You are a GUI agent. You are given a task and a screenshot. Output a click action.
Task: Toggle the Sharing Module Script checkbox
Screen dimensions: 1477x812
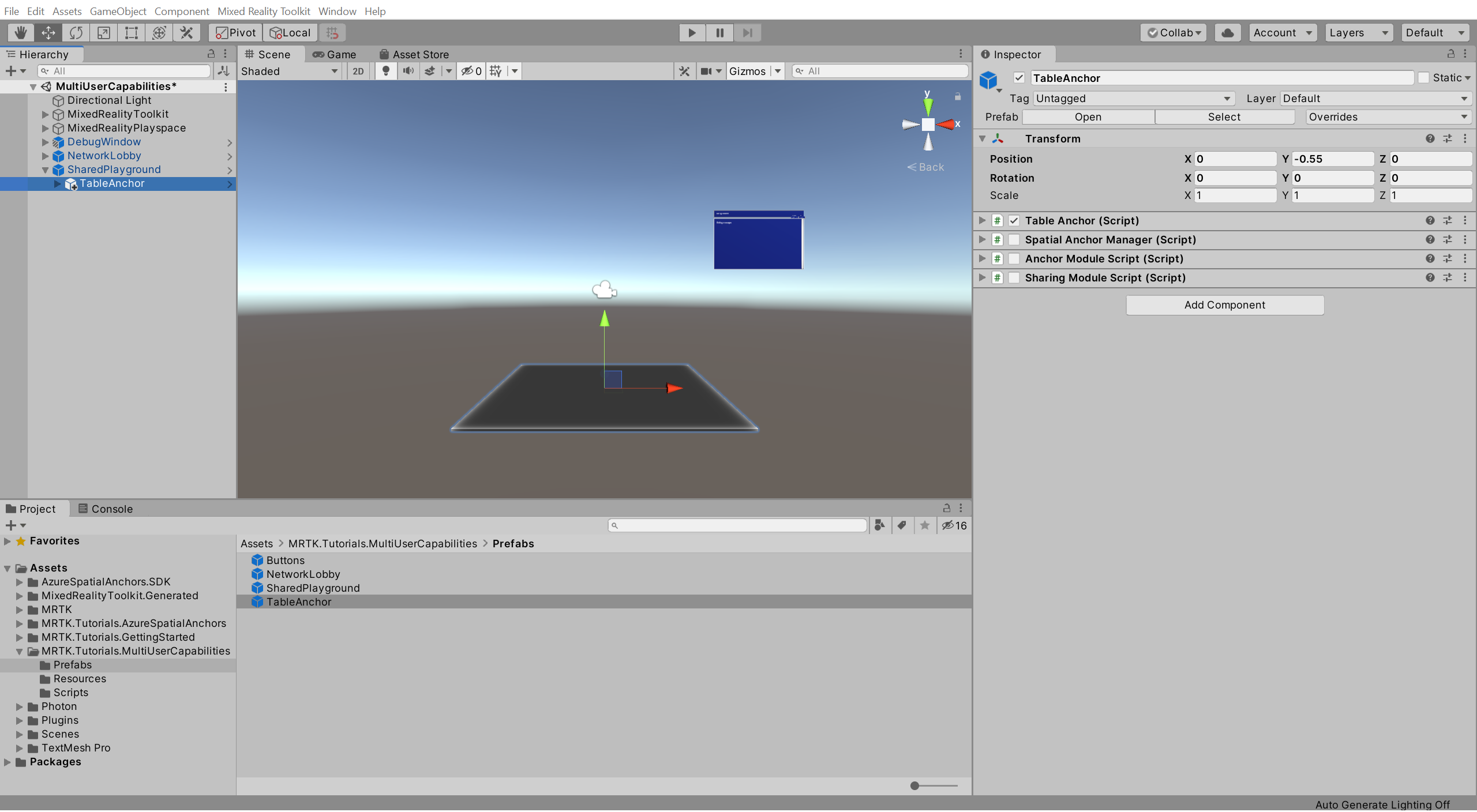pos(1014,278)
